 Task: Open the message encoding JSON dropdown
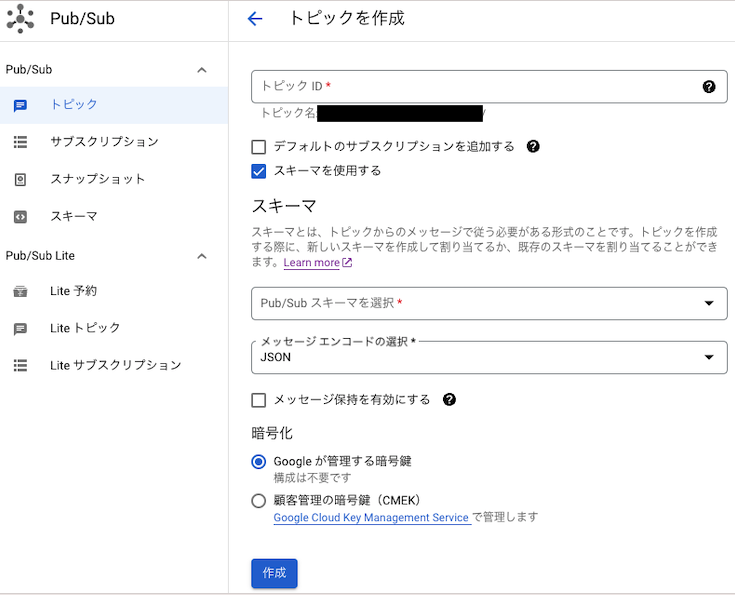tap(488, 357)
